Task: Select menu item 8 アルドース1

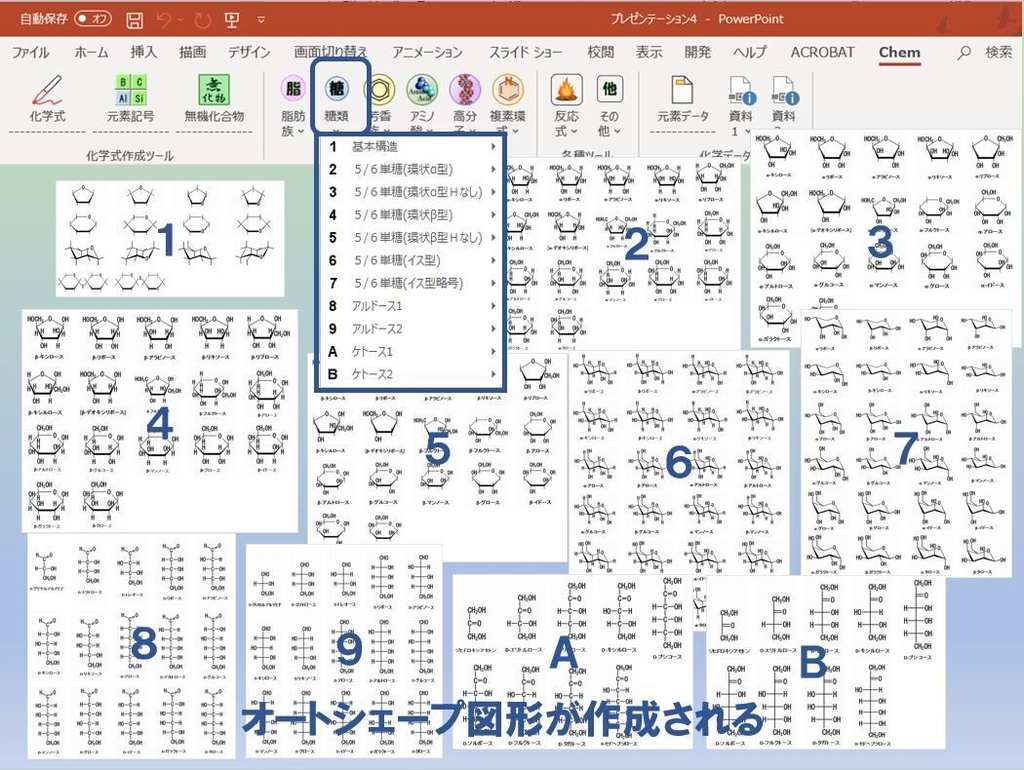Action: pos(410,306)
